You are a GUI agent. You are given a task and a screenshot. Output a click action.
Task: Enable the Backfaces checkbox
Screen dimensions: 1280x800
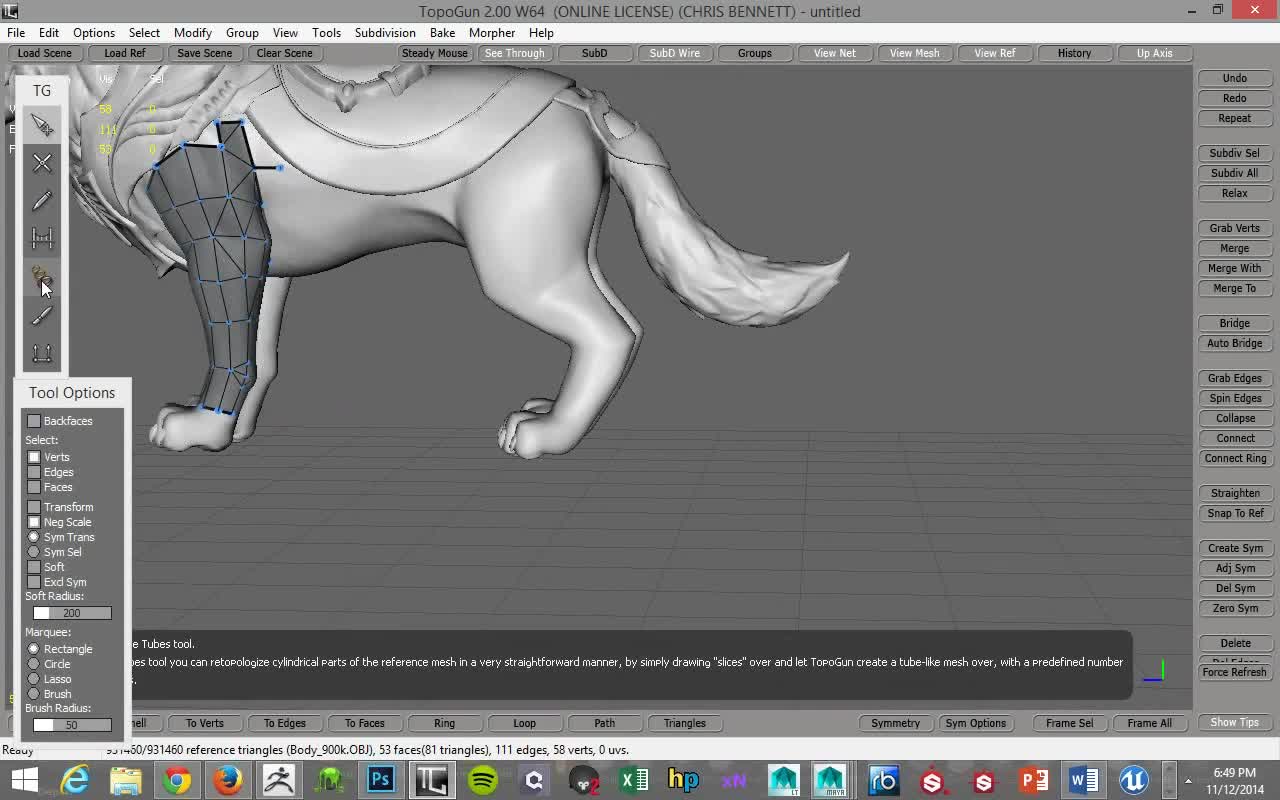click(x=34, y=421)
